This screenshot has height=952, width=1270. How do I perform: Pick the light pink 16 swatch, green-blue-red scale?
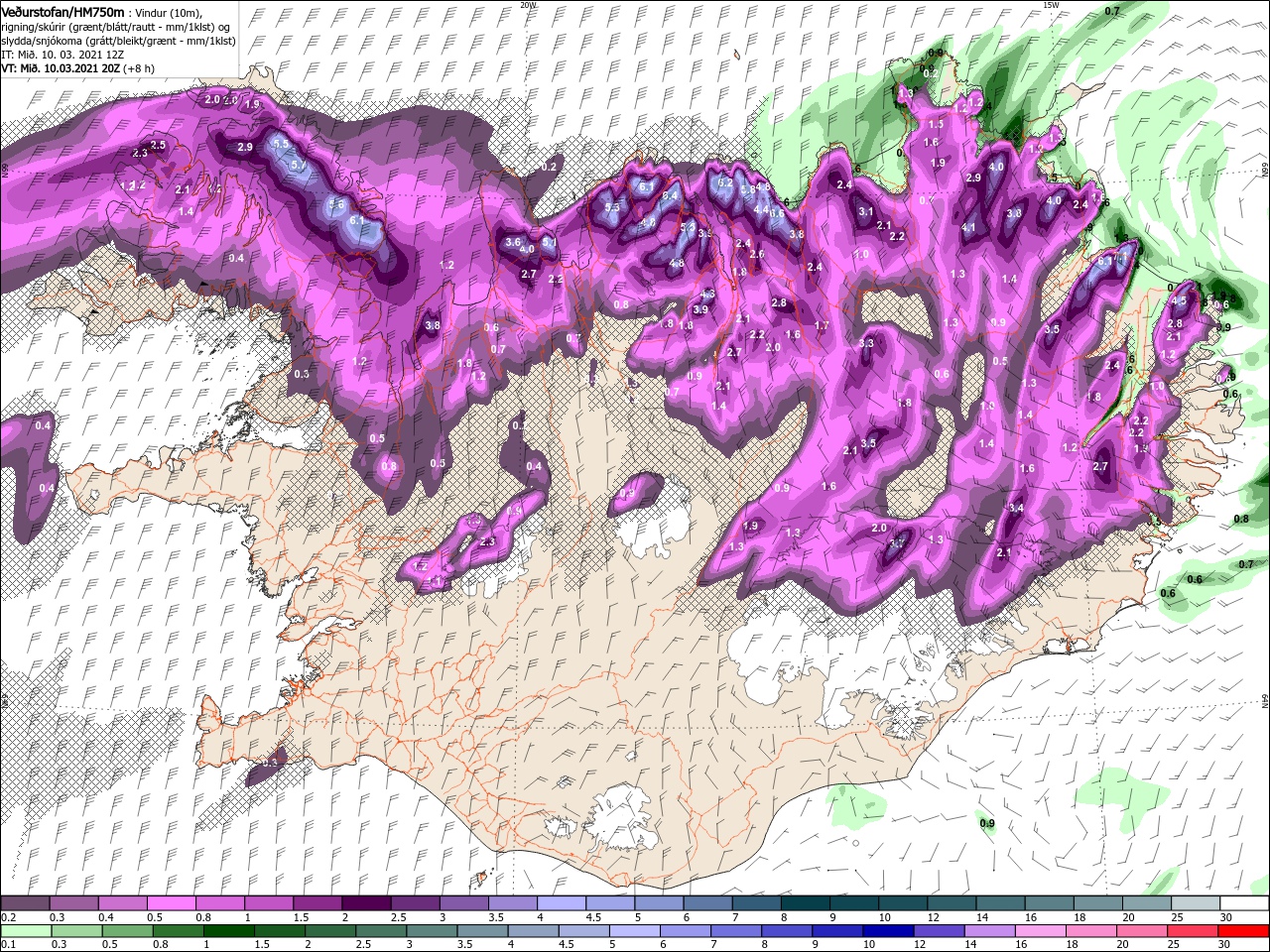tap(1040, 930)
